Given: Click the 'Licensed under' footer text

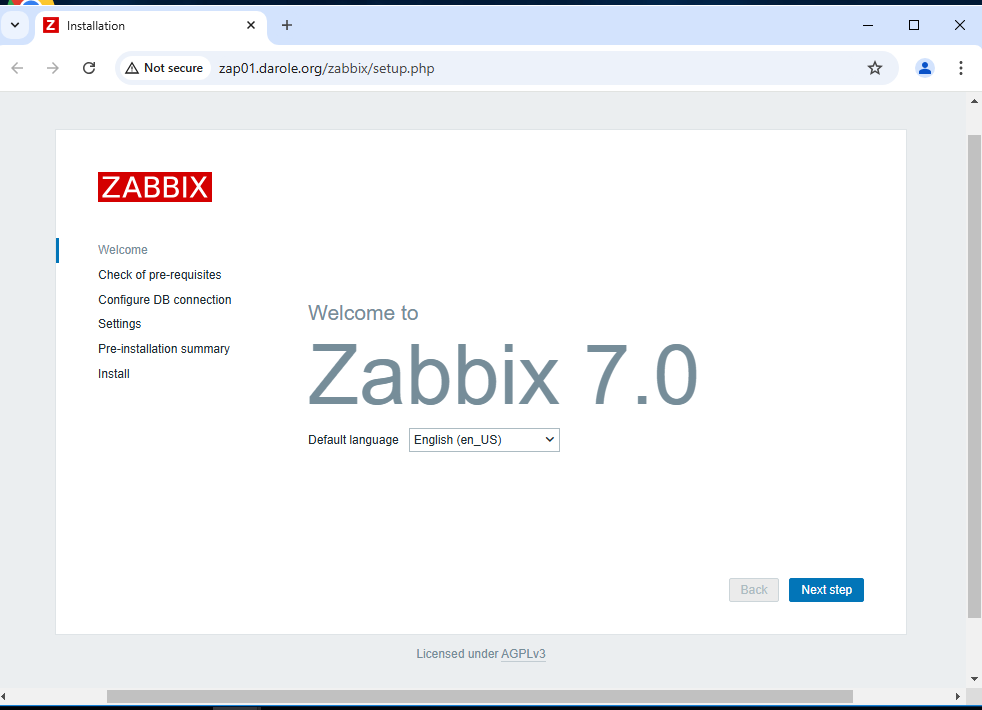Looking at the screenshot, I should (457, 654).
